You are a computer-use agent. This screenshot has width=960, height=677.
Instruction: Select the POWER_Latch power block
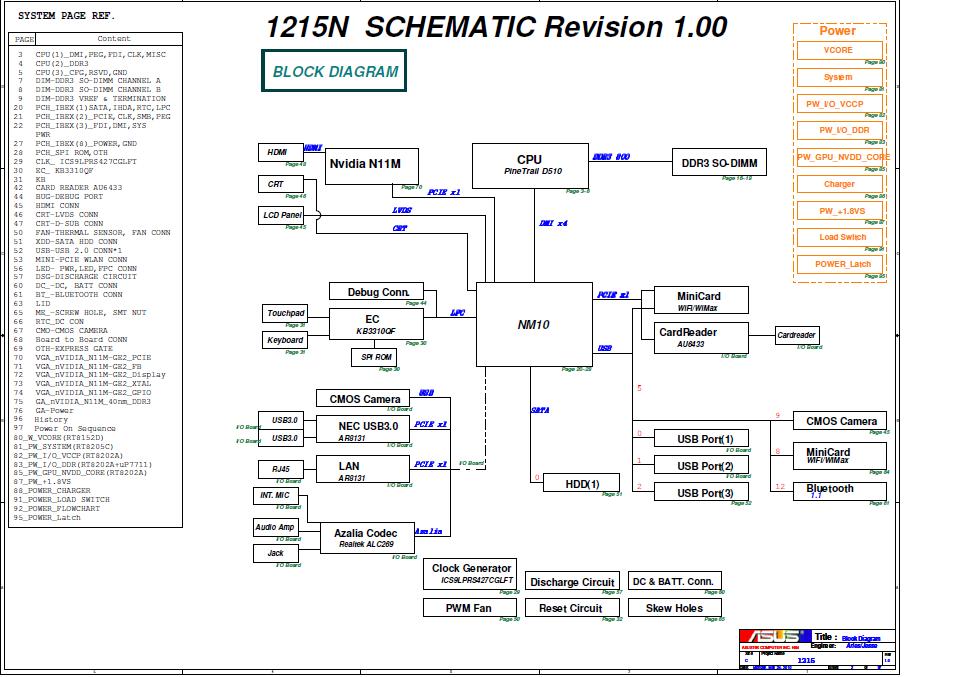click(839, 264)
